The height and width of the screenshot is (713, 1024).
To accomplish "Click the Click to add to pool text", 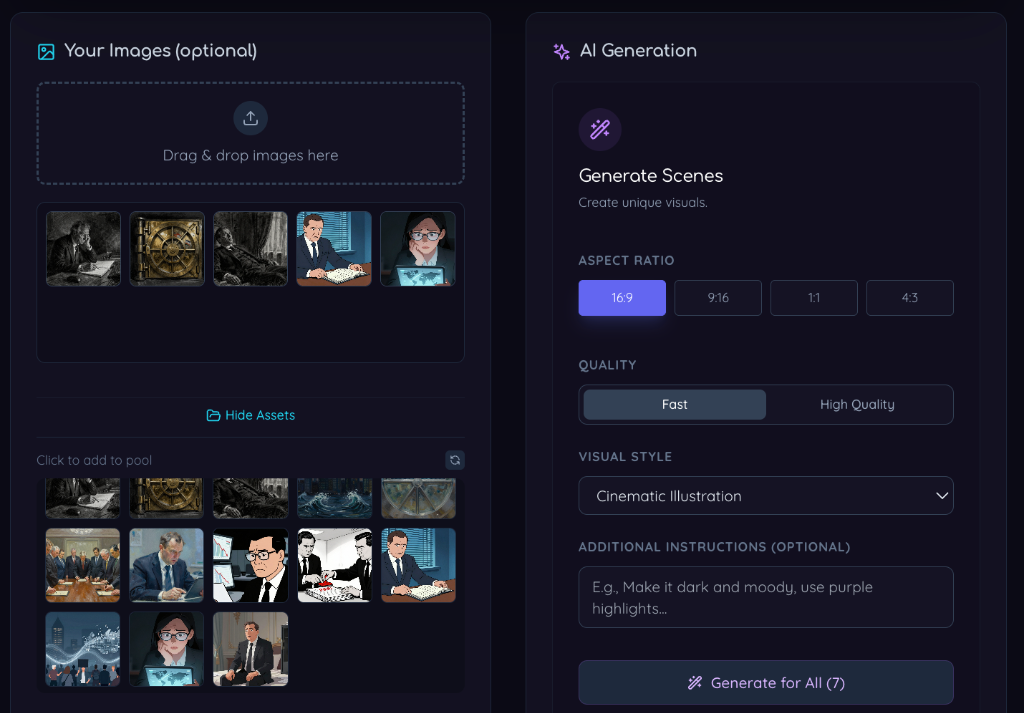I will pos(94,460).
